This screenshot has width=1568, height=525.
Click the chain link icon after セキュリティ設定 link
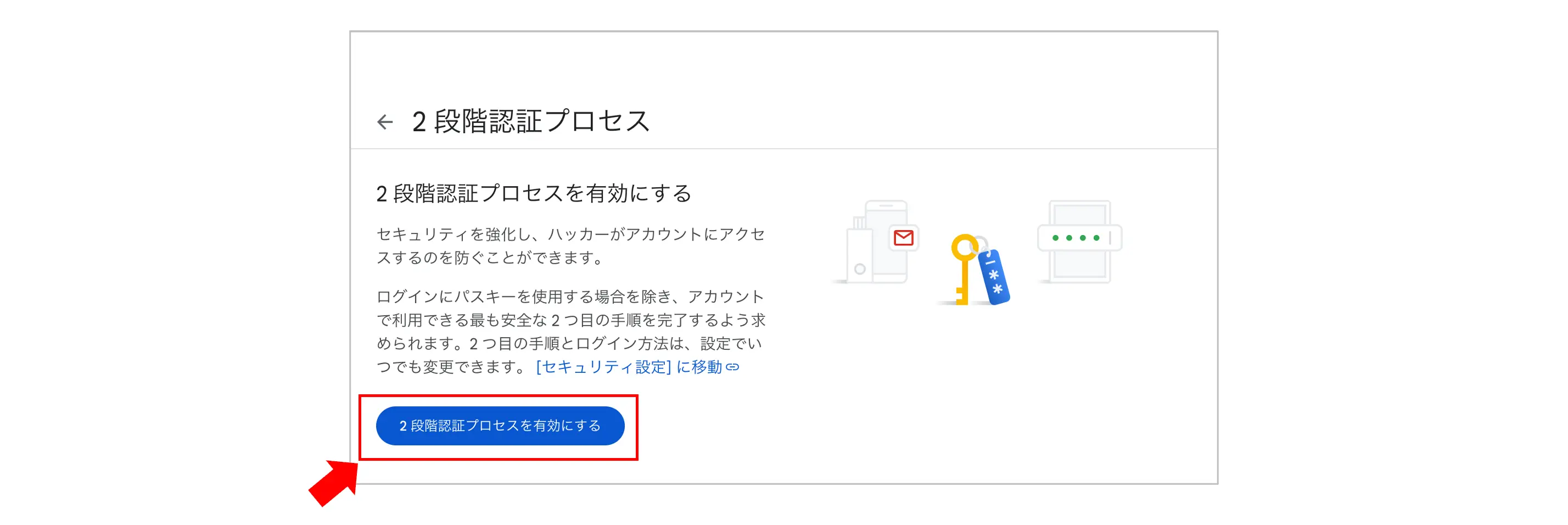tap(733, 367)
